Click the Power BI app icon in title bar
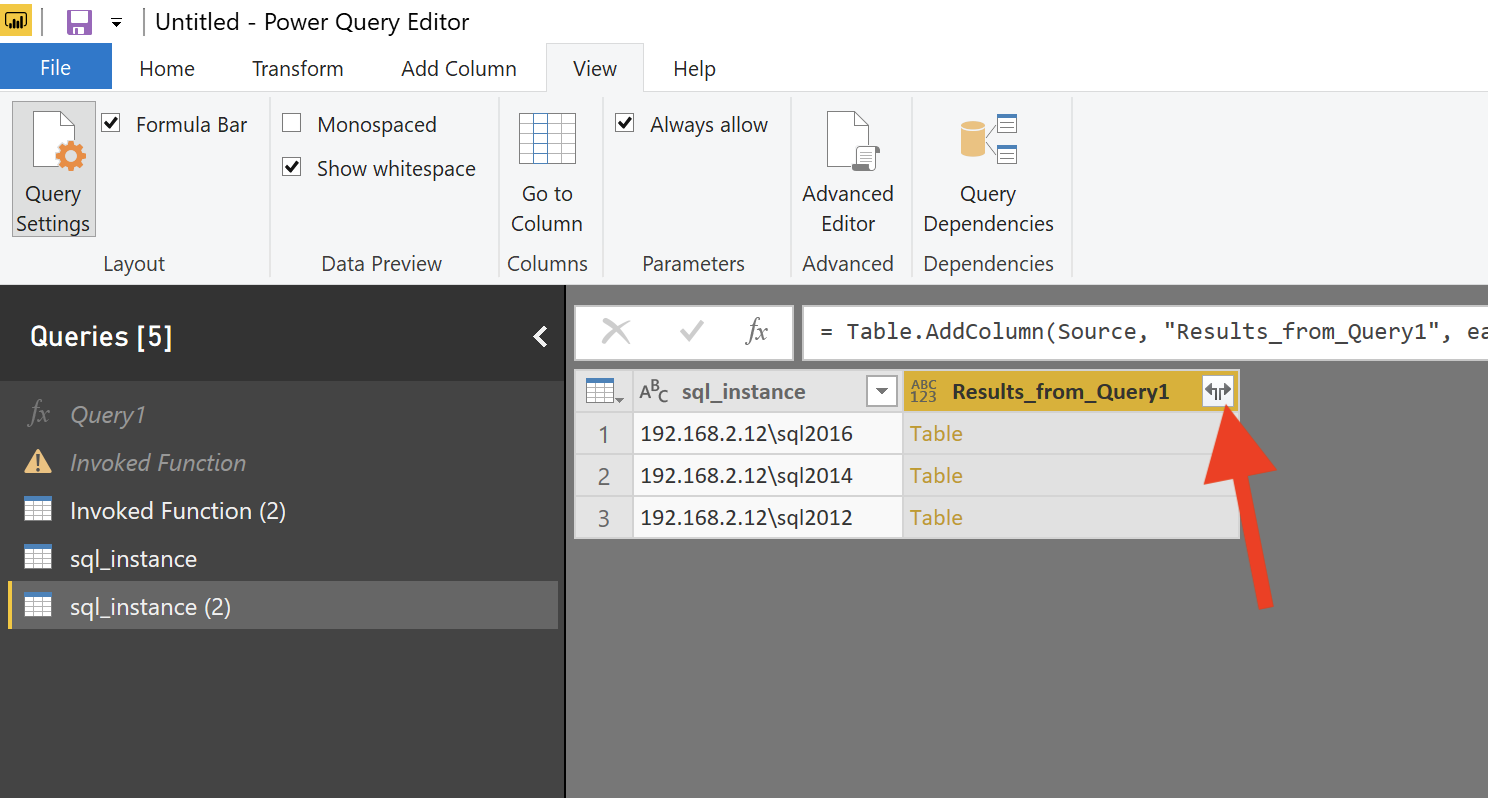1488x798 pixels. [x=17, y=21]
